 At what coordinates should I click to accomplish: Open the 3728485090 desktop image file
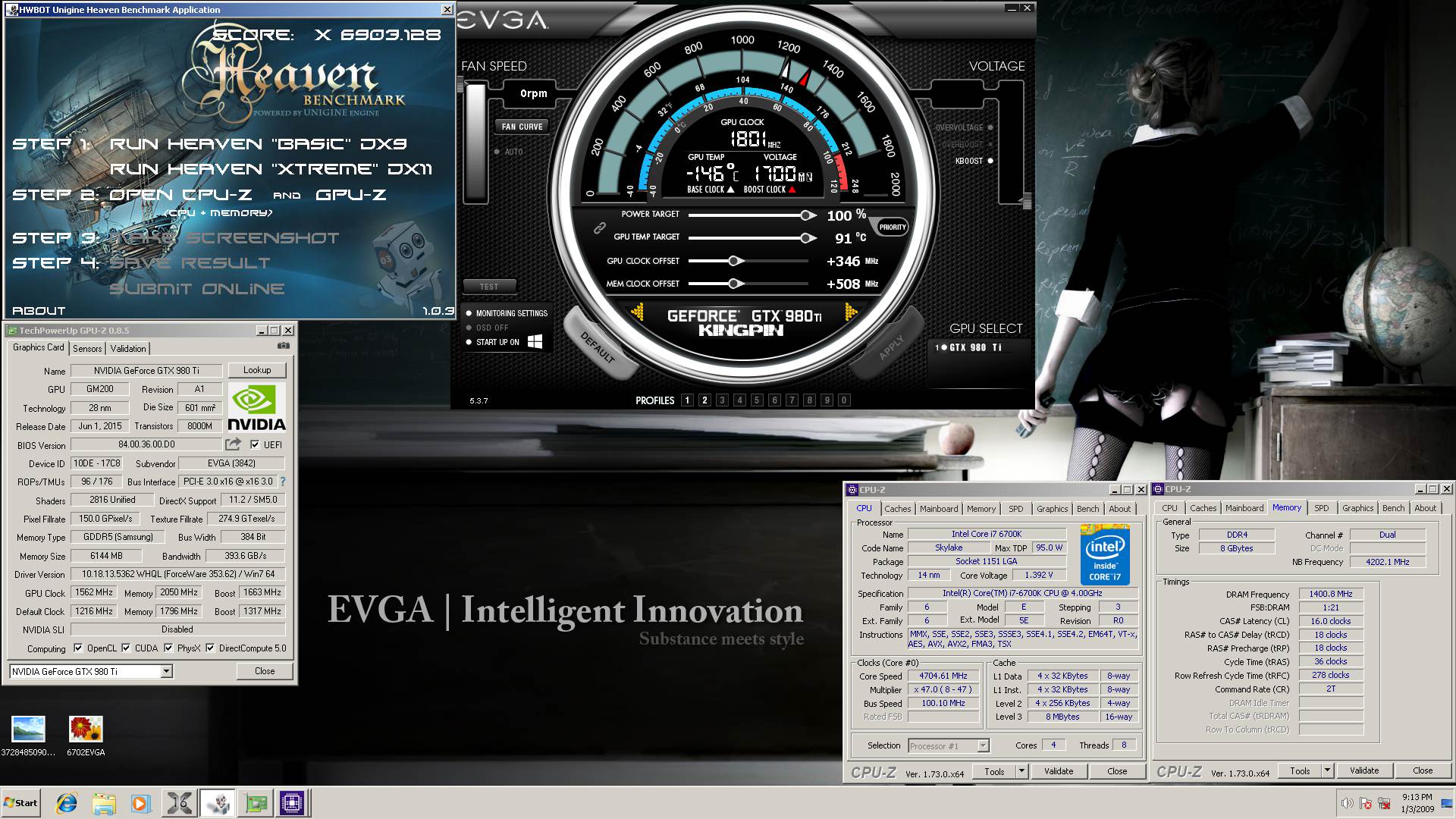[28, 736]
